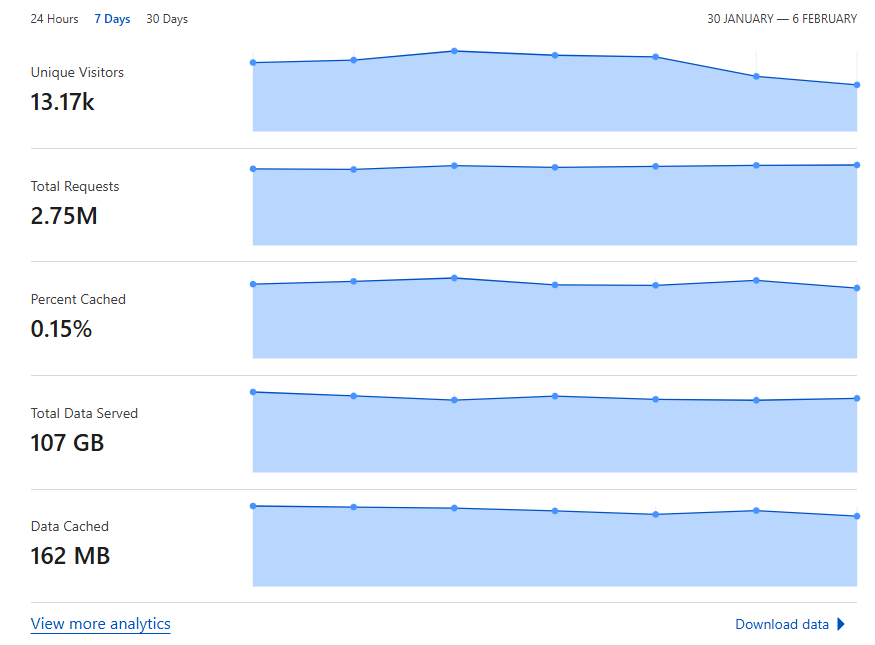Click the 162 MB Data Cached value

point(70,556)
